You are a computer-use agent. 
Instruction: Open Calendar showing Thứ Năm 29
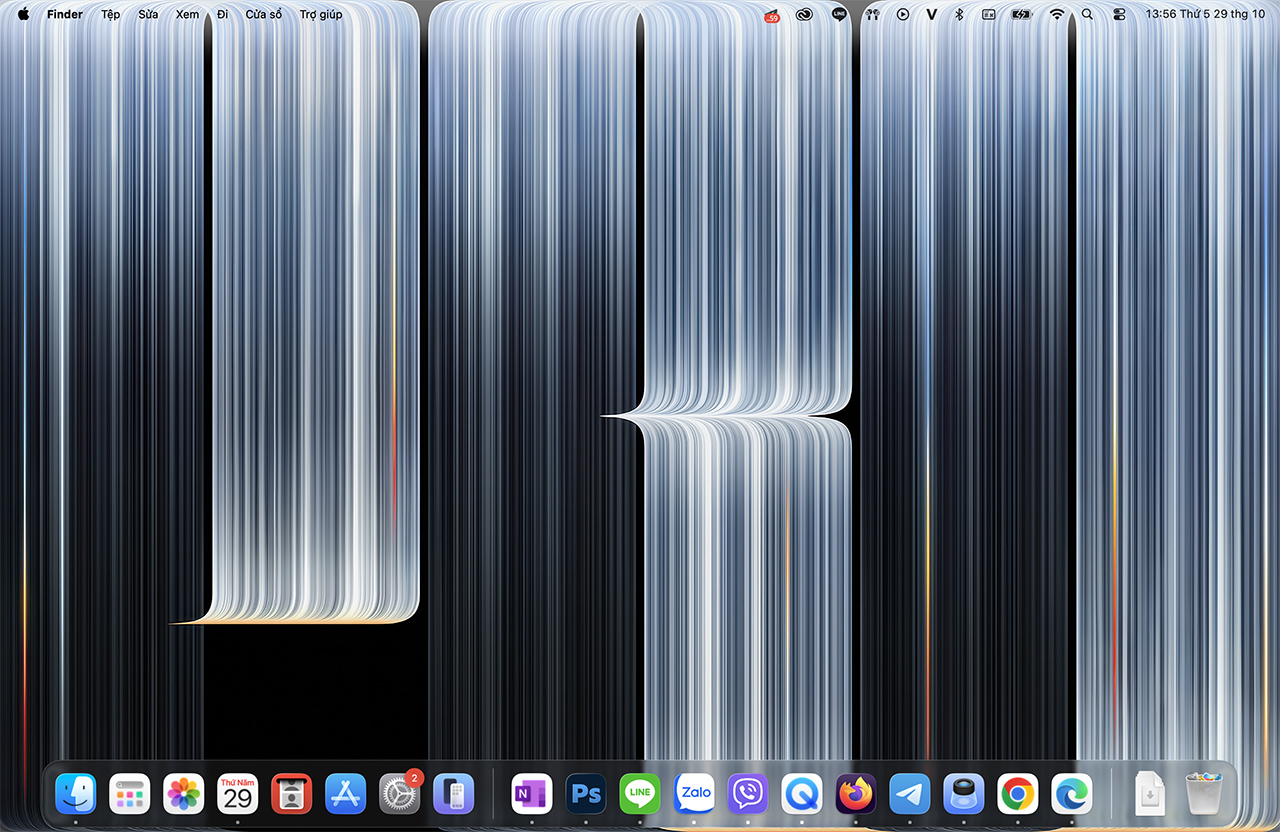point(238,794)
